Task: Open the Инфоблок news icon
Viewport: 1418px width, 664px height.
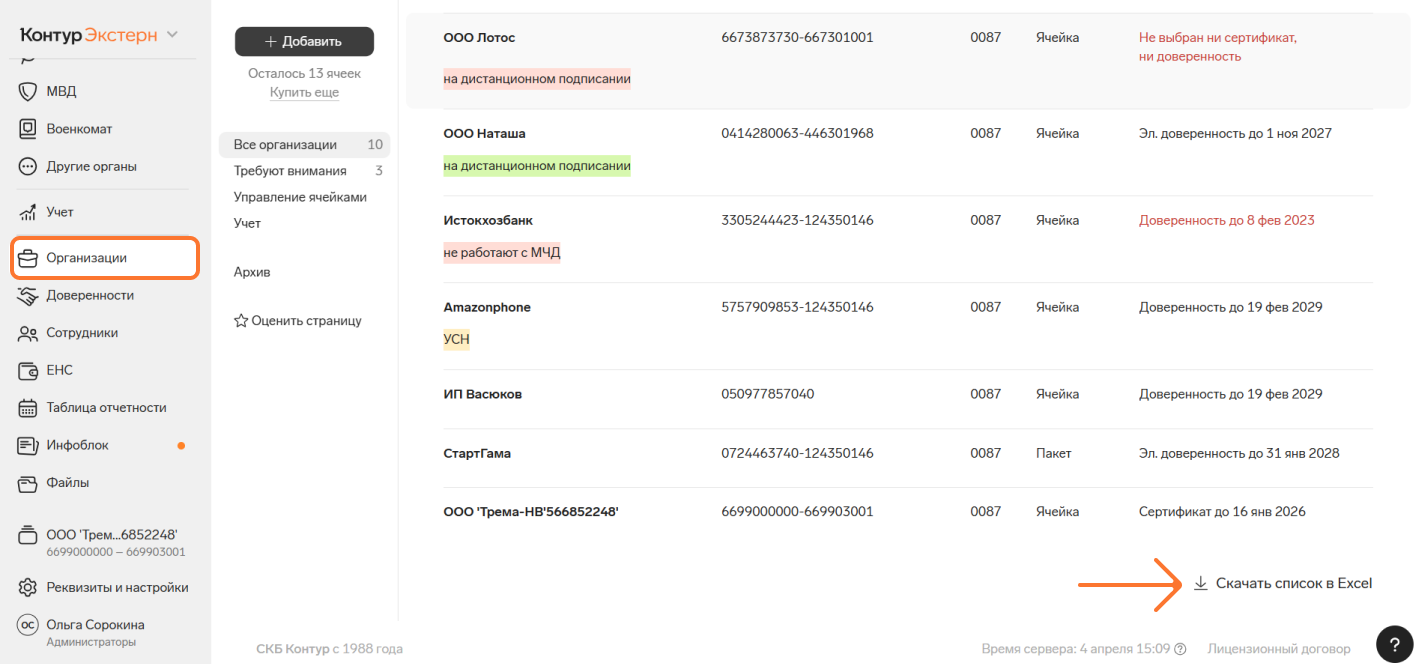Action: click(x=28, y=445)
